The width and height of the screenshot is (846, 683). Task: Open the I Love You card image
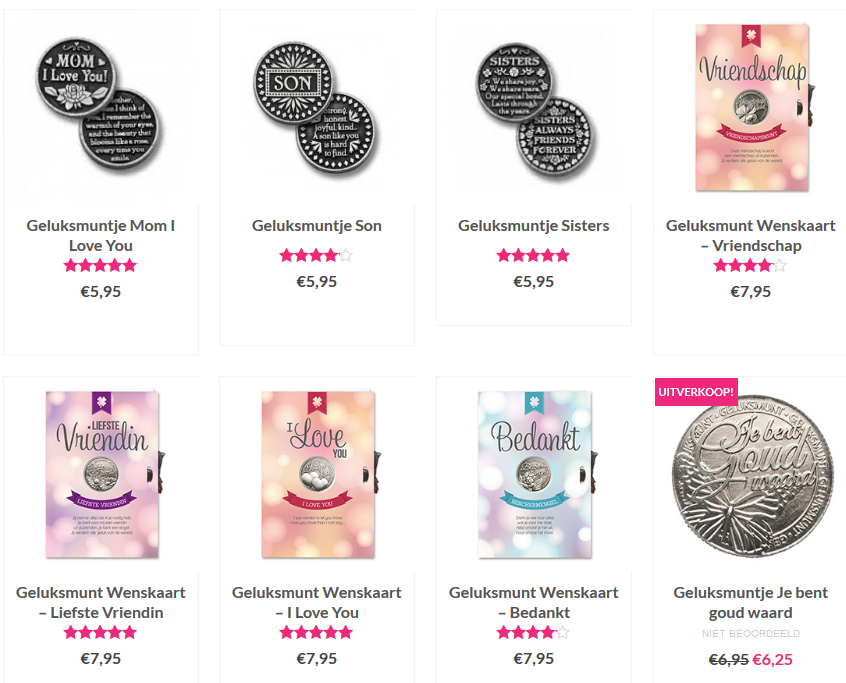[317, 474]
